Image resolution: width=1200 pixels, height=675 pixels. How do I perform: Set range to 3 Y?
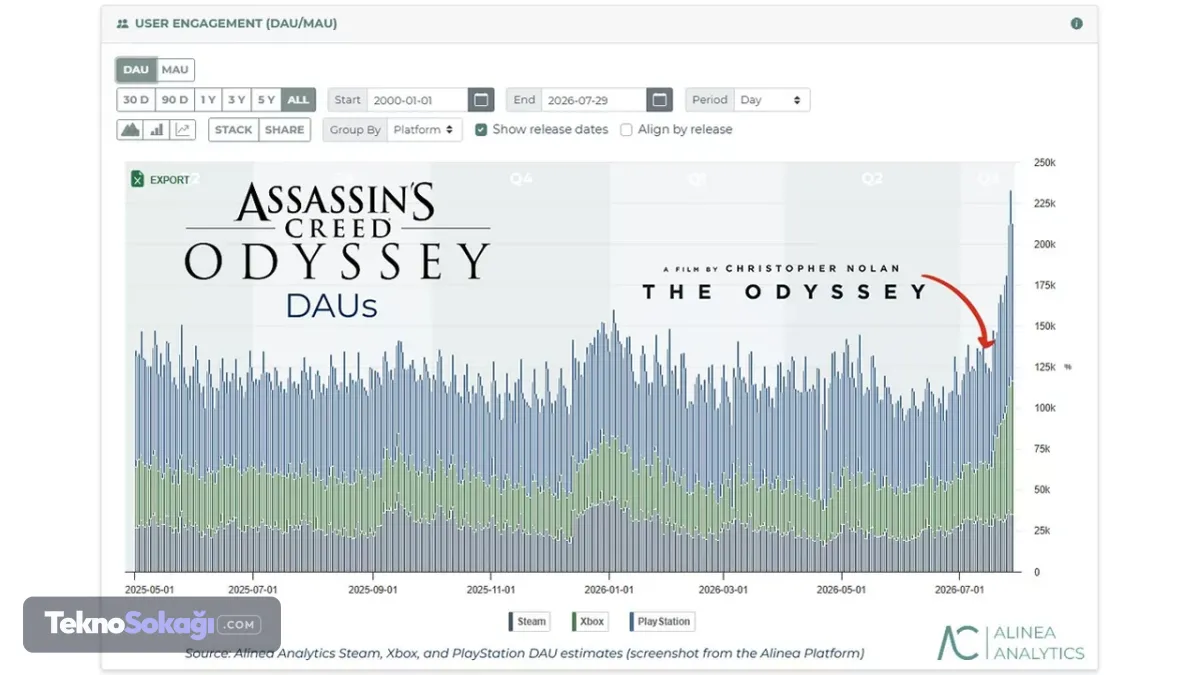point(236,100)
